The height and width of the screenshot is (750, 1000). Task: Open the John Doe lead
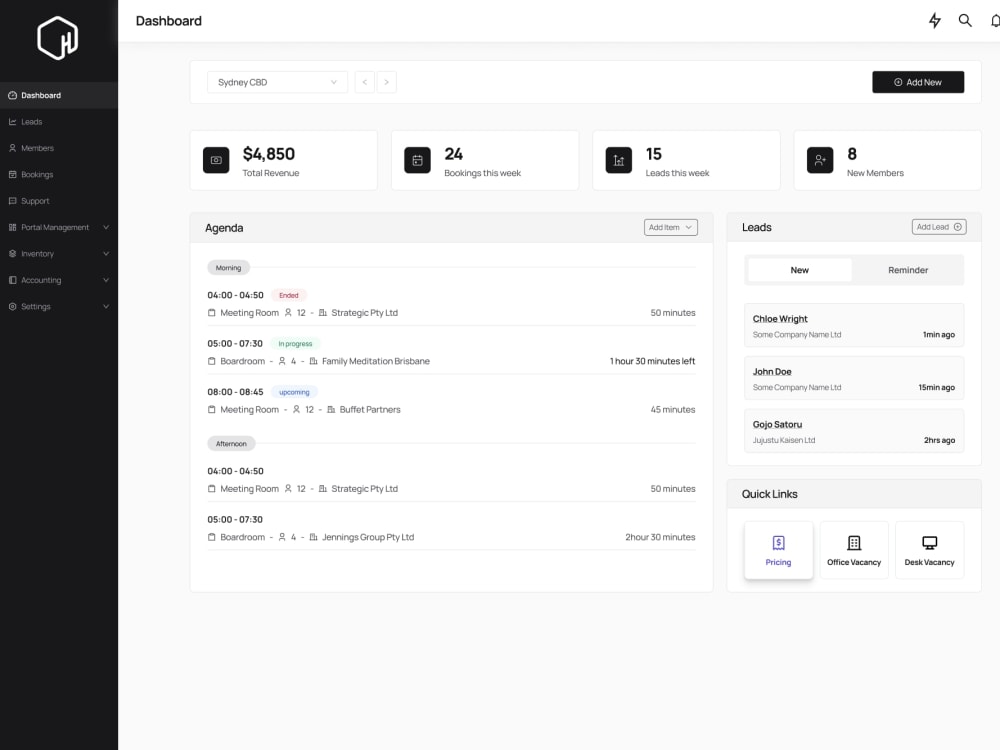(854, 378)
